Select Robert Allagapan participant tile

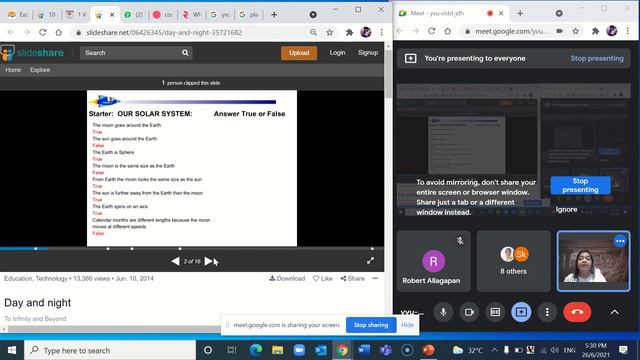tap(433, 261)
